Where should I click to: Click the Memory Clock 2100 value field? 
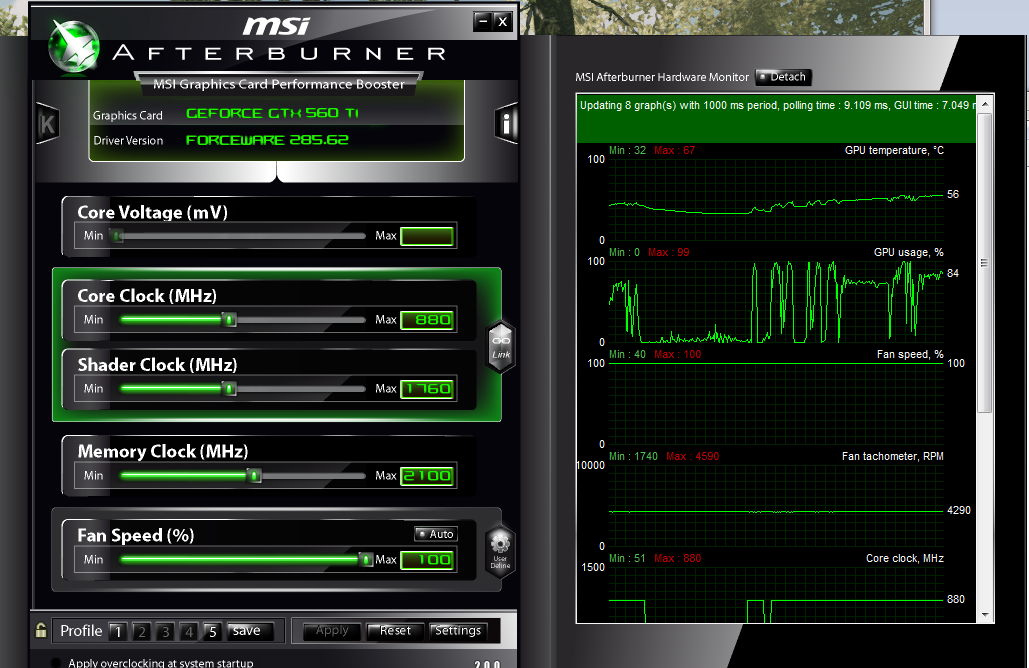427,476
